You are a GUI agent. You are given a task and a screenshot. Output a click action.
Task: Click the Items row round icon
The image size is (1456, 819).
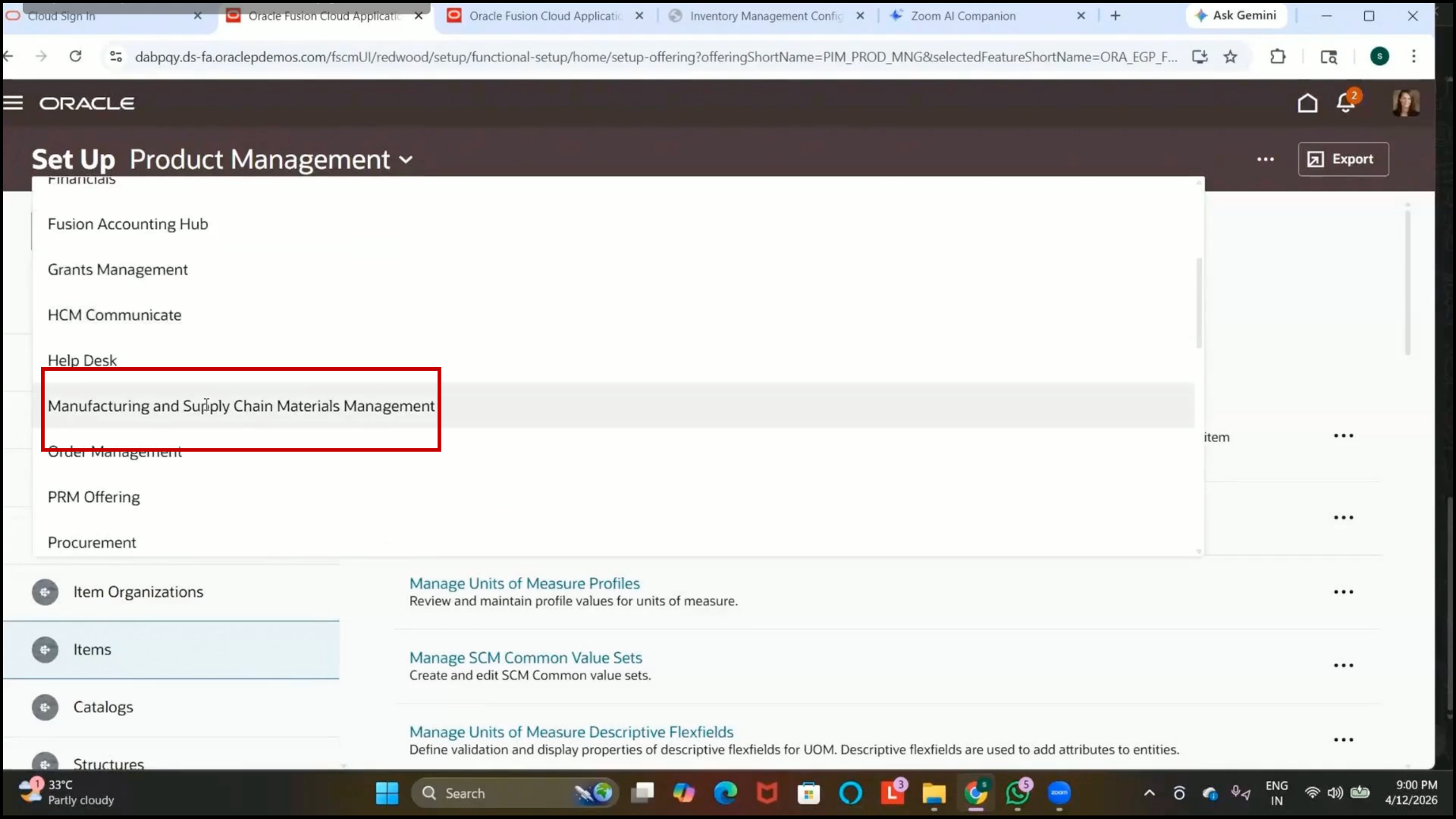pos(45,649)
